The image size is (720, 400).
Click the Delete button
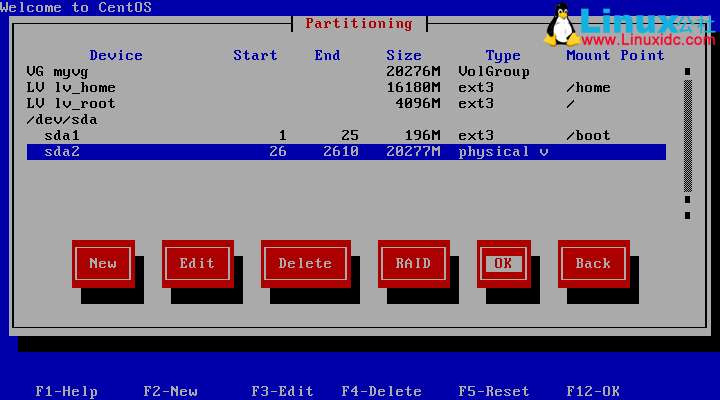coord(305,264)
